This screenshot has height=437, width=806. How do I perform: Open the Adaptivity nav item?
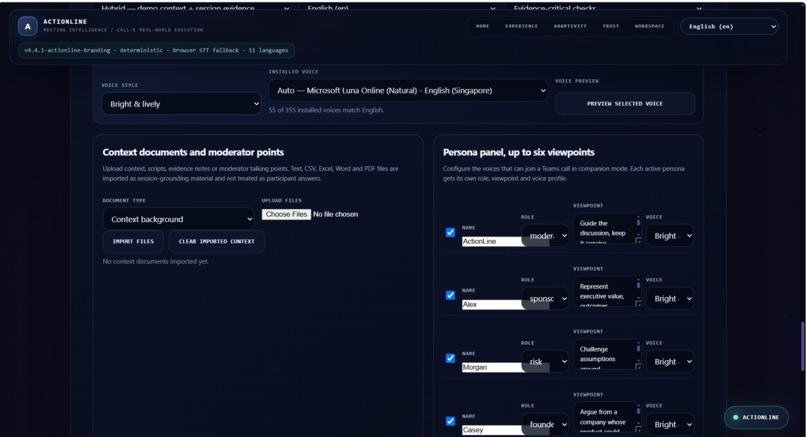[x=570, y=26]
